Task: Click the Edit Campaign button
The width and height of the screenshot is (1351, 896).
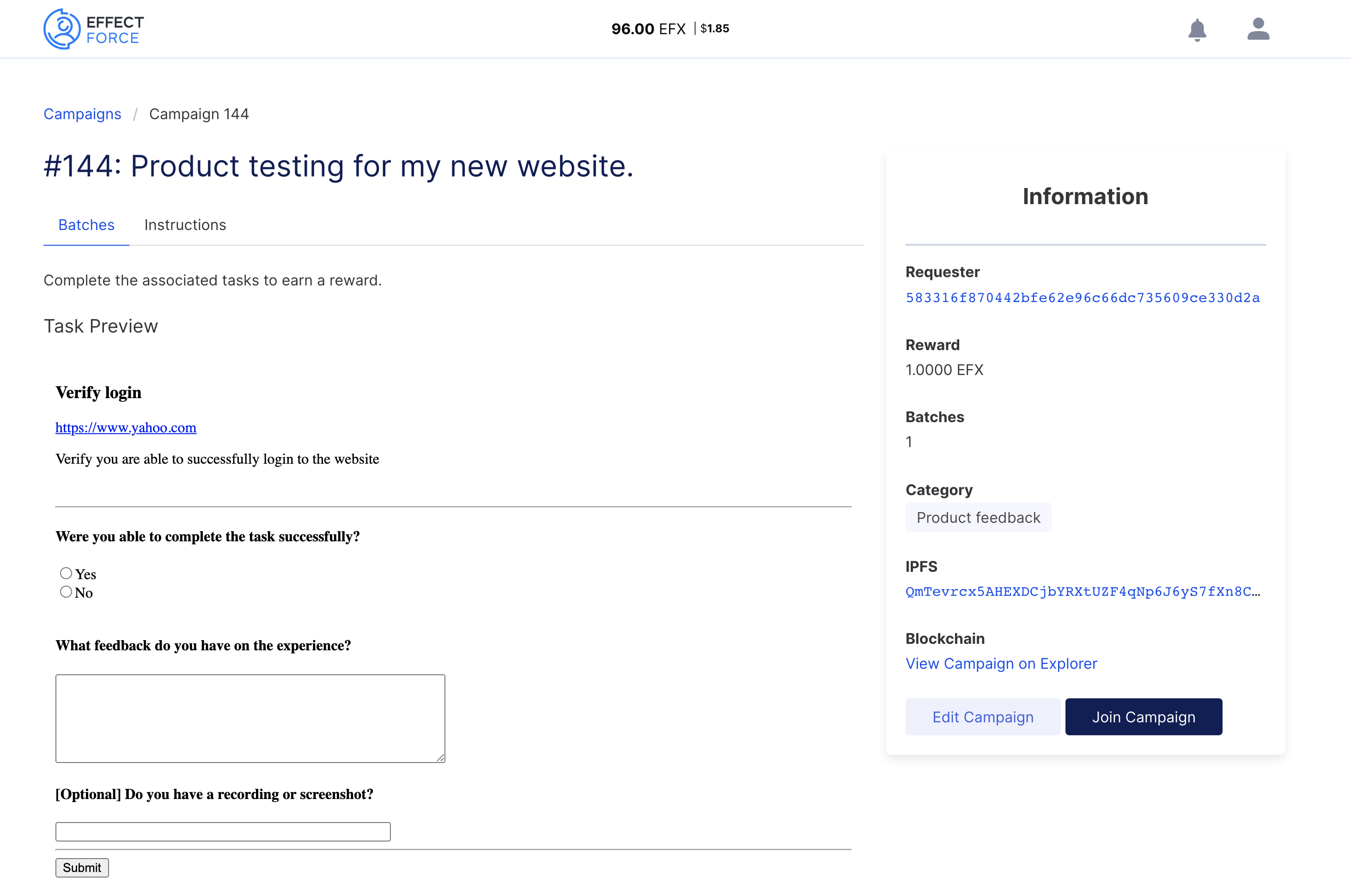Action: click(982, 717)
